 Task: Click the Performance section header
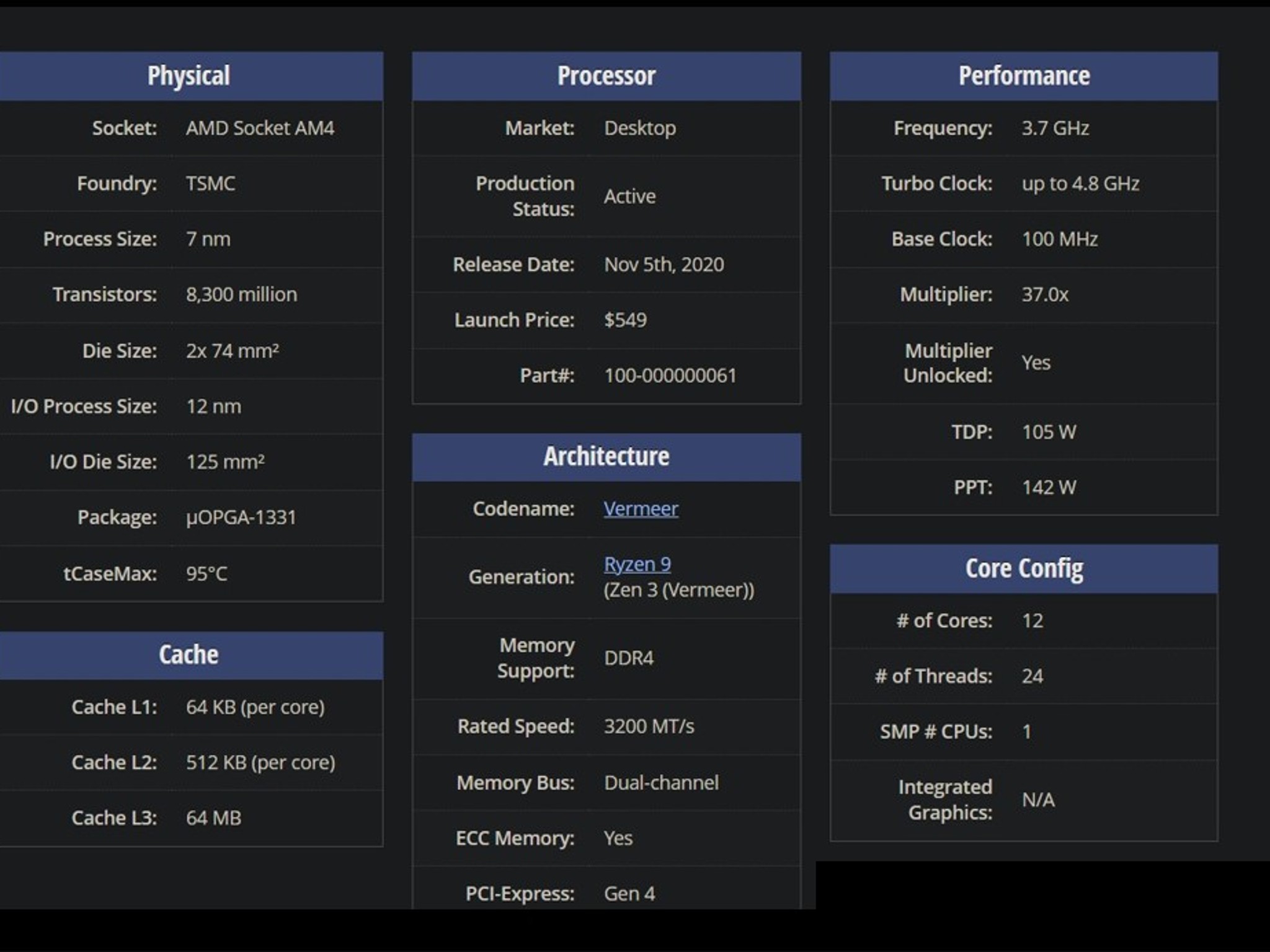(1024, 76)
